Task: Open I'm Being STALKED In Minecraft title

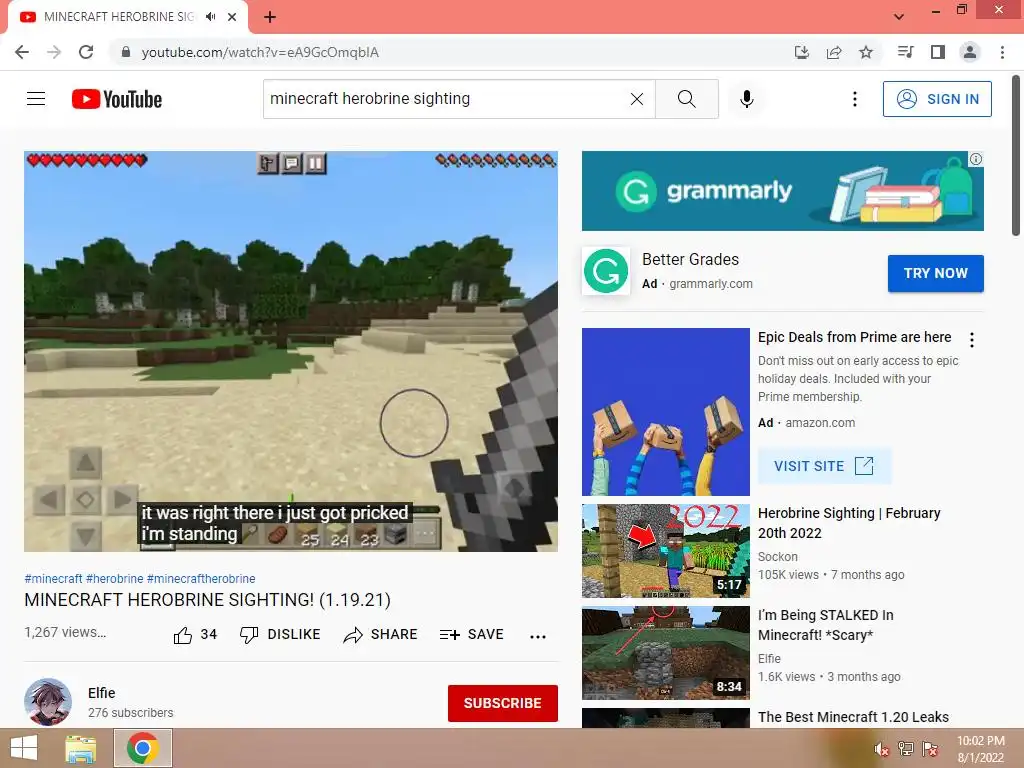Action: (x=825, y=625)
